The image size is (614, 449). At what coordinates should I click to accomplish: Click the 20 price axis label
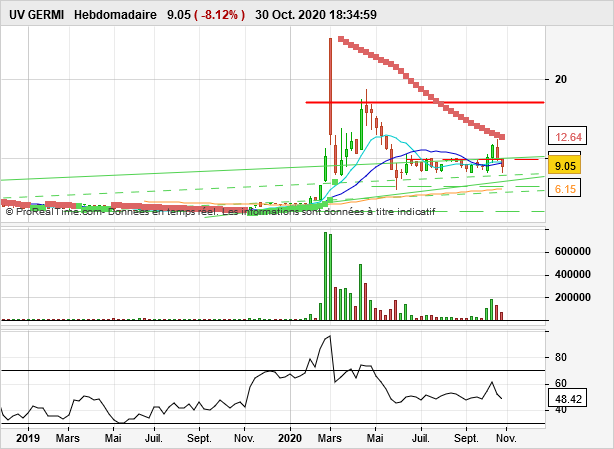pos(561,79)
